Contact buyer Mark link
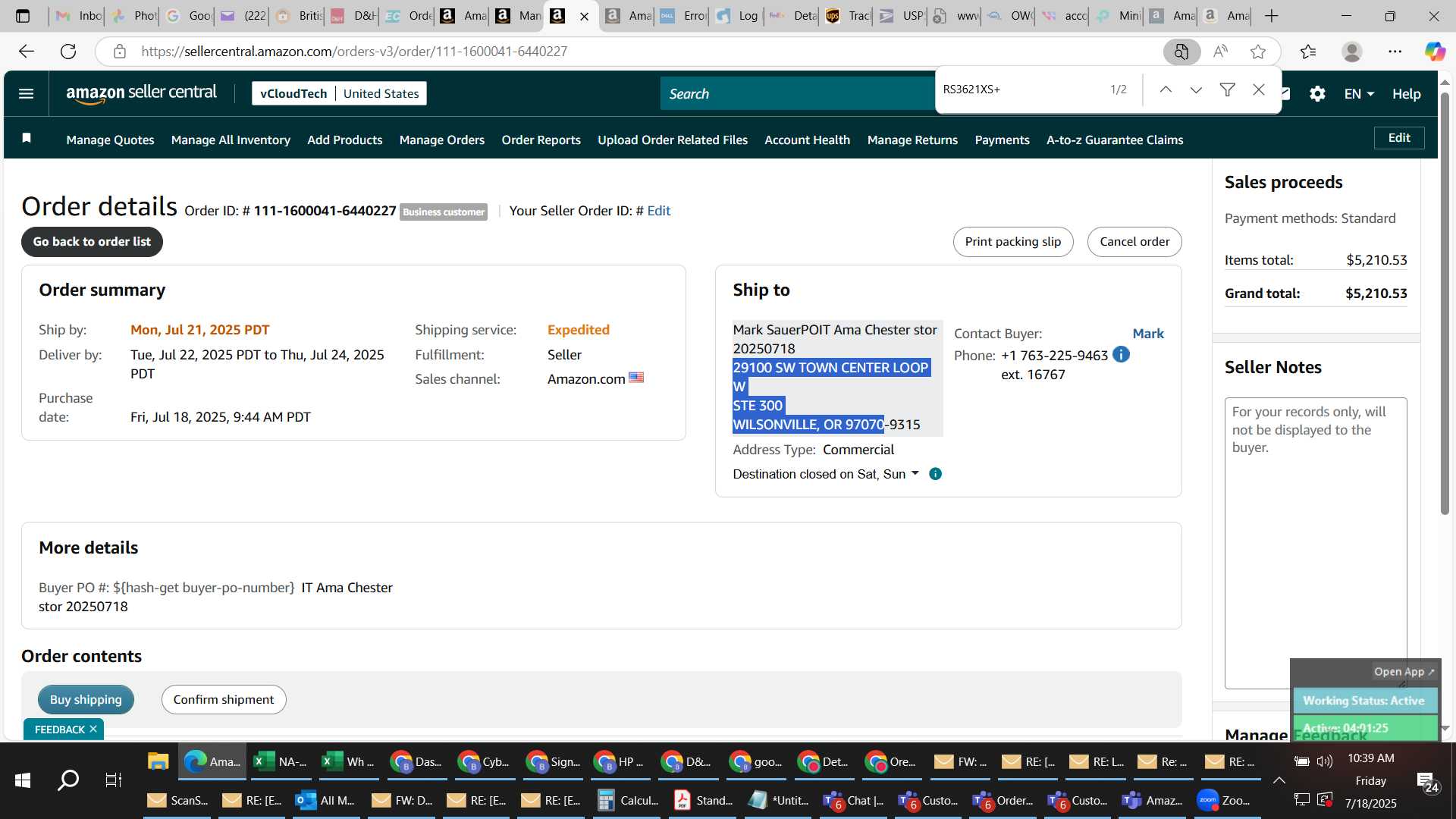The image size is (1456, 819). pos(1148,334)
